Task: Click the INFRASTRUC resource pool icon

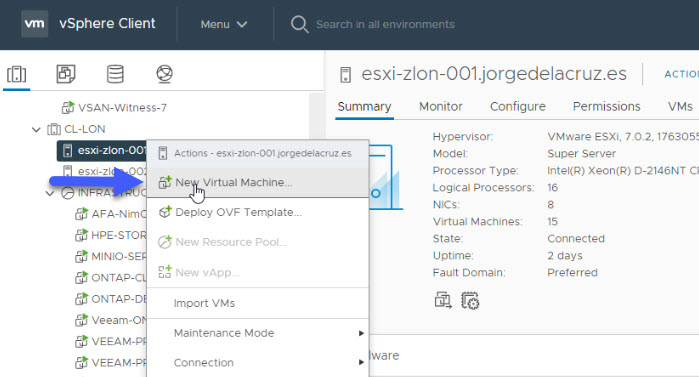Action: 68,193
